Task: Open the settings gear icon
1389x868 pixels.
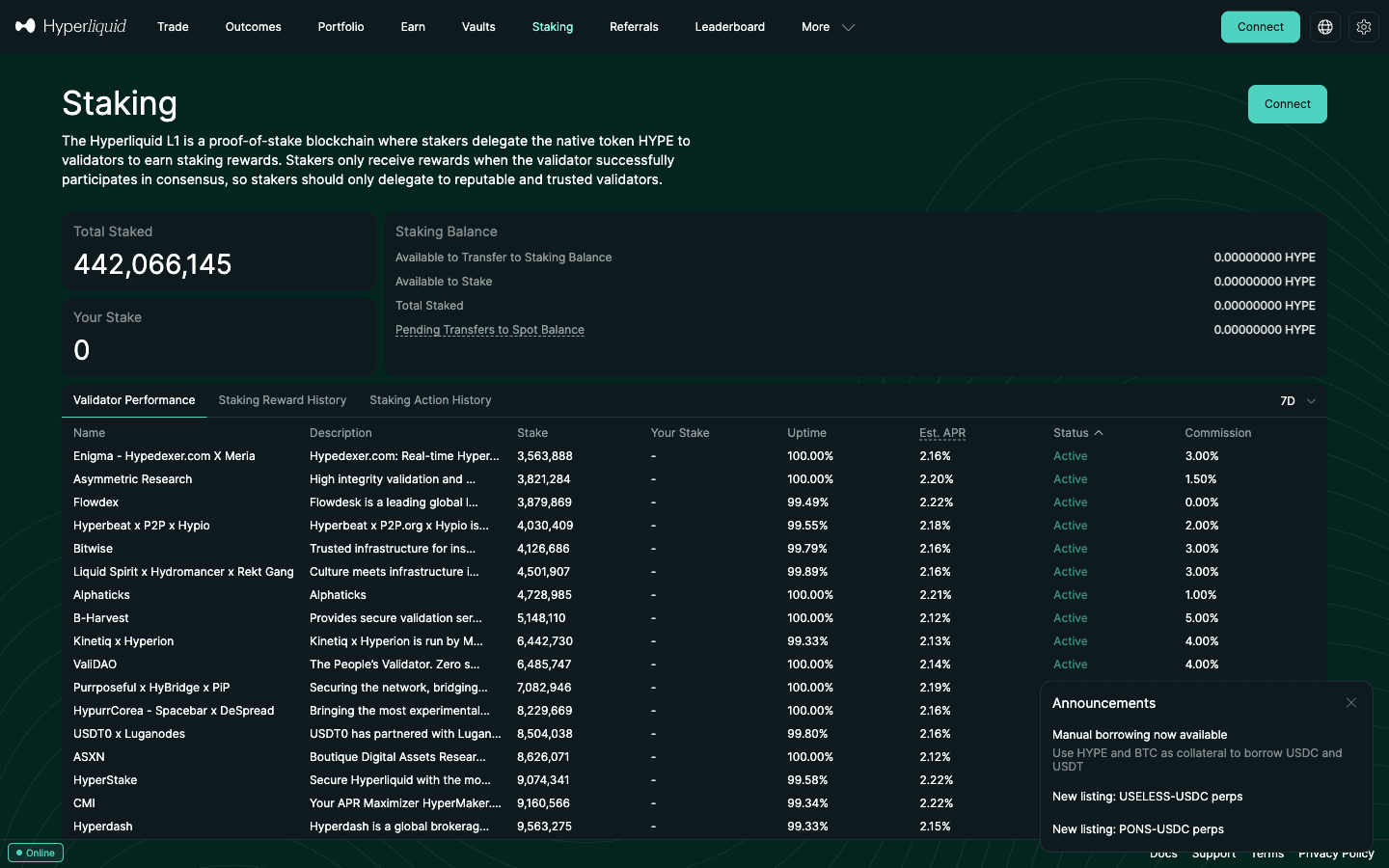Action: click(x=1364, y=27)
